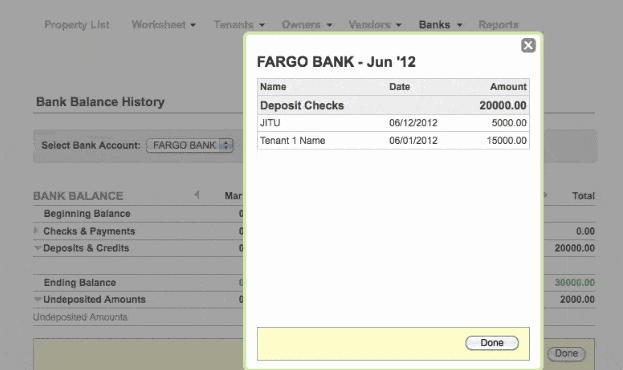The width and height of the screenshot is (623, 370).
Task: Click the Total column header
Action: tap(583, 196)
